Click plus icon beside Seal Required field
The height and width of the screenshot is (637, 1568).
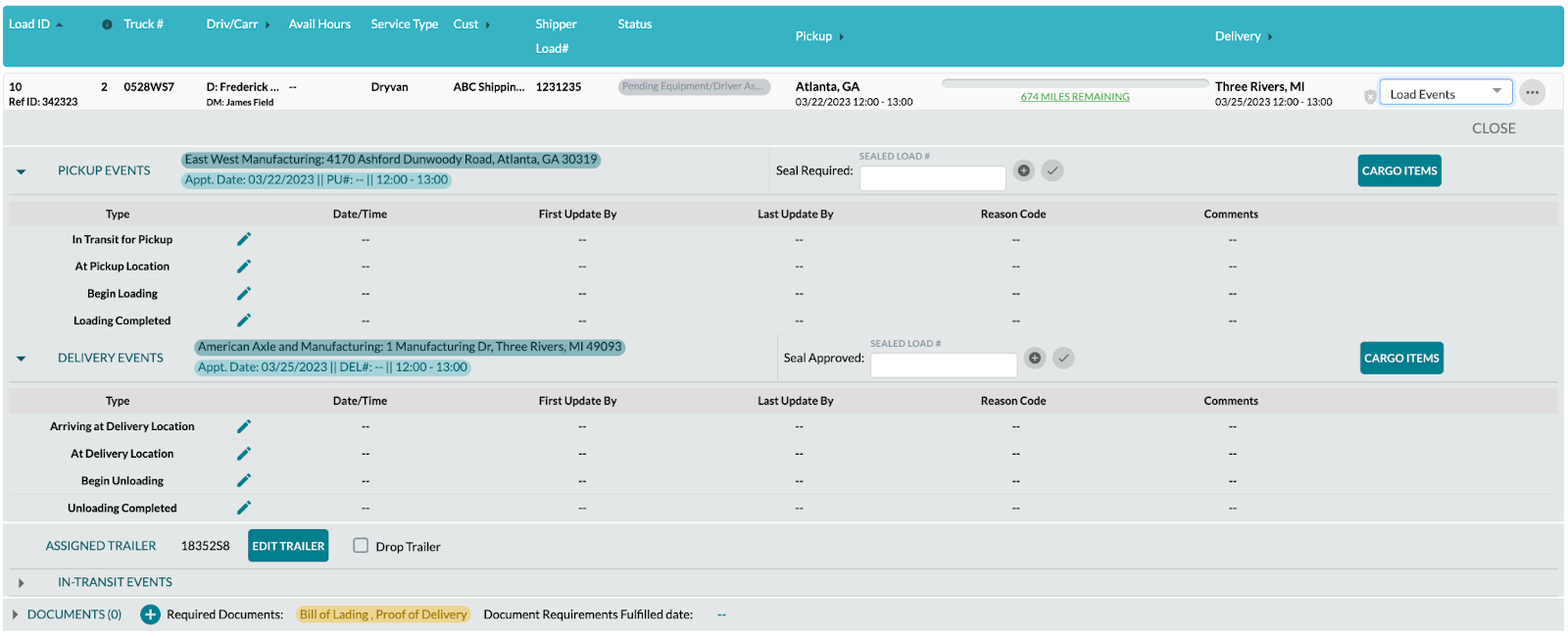1024,171
